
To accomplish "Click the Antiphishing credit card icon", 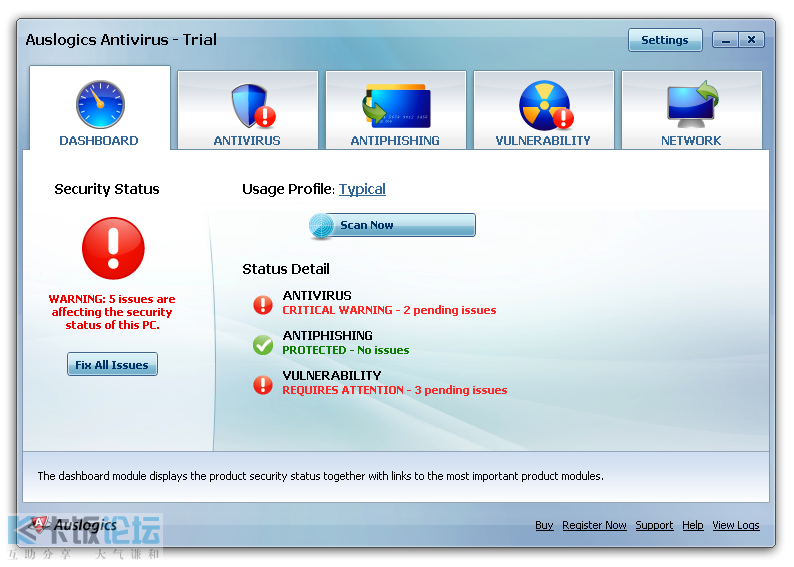I will [x=396, y=105].
